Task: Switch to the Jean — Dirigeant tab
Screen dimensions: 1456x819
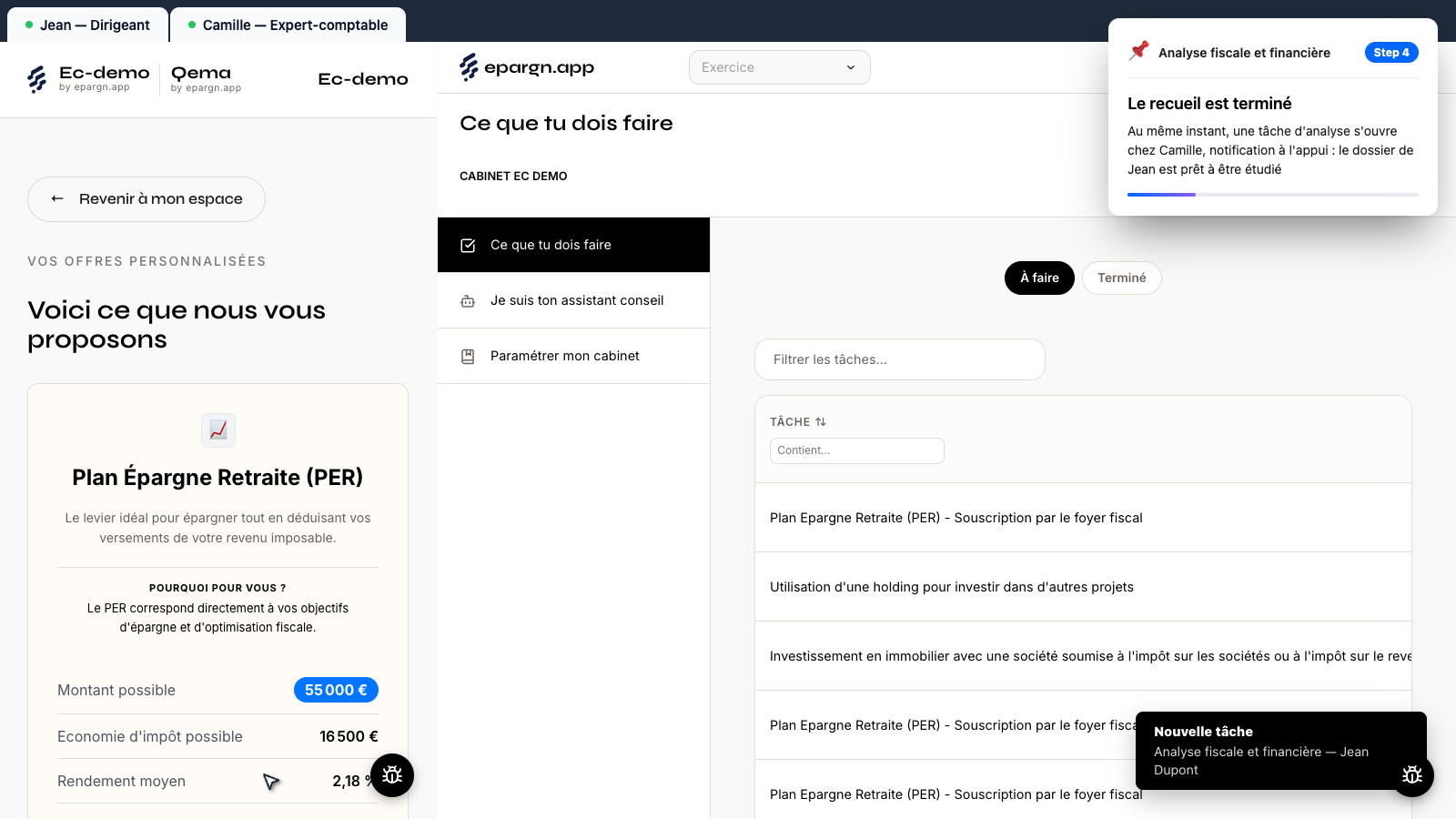Action: [x=88, y=25]
